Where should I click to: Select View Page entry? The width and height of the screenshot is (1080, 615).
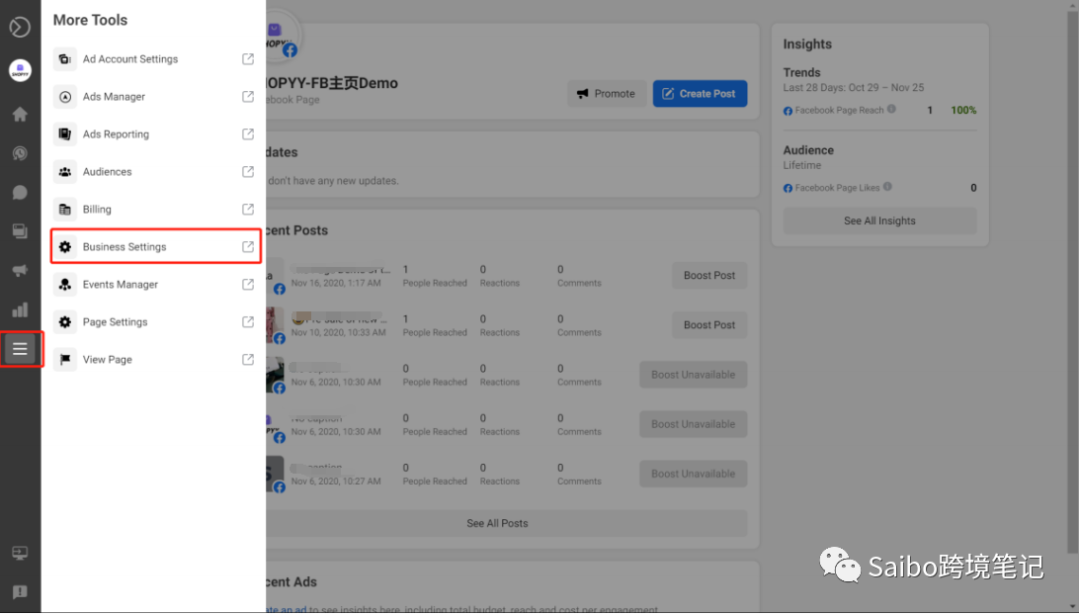(155, 359)
